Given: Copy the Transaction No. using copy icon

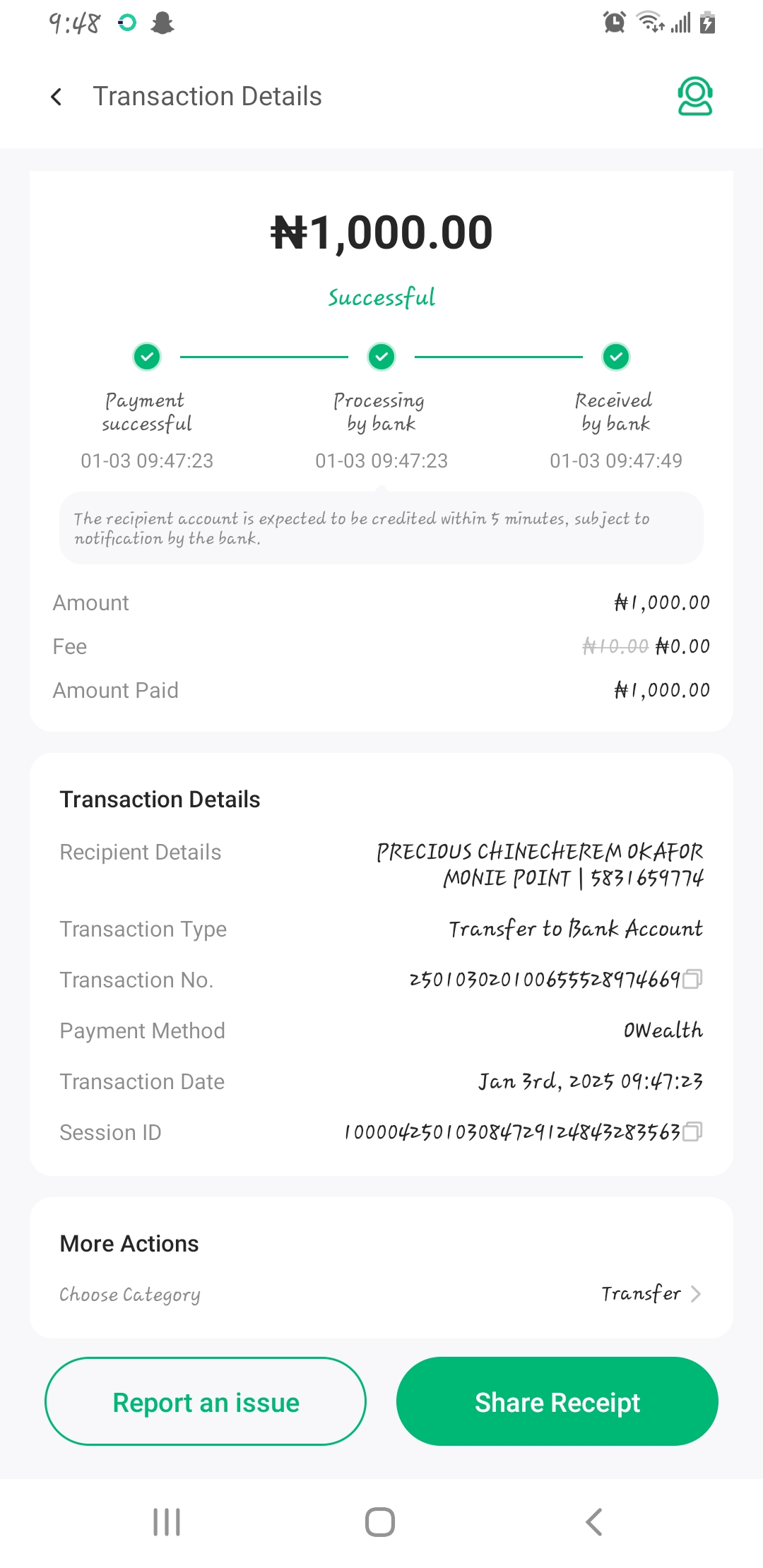Looking at the screenshot, I should coord(693,979).
